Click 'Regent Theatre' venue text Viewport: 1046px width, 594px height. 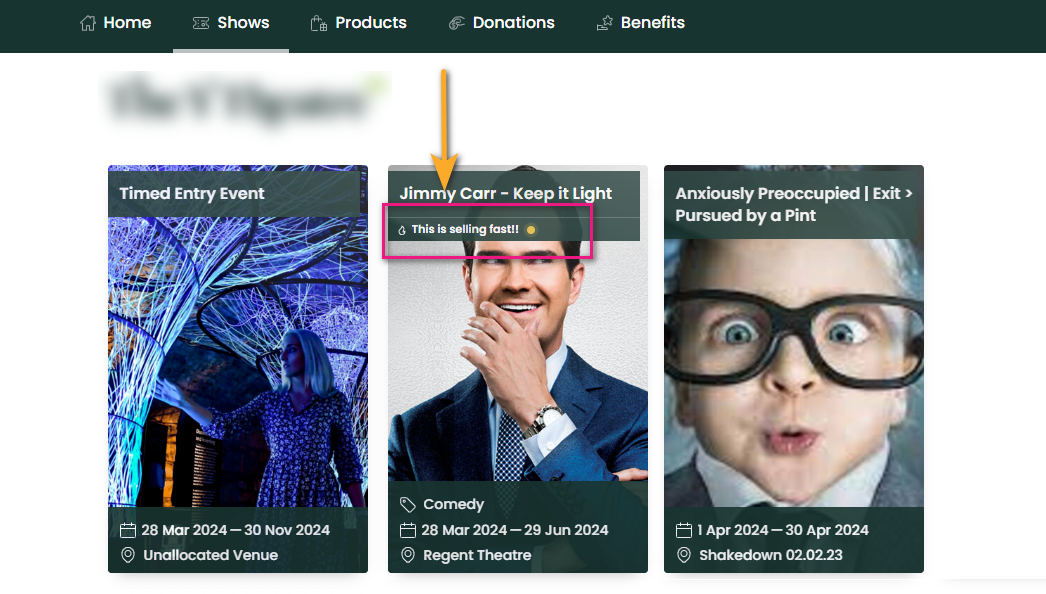coord(477,555)
